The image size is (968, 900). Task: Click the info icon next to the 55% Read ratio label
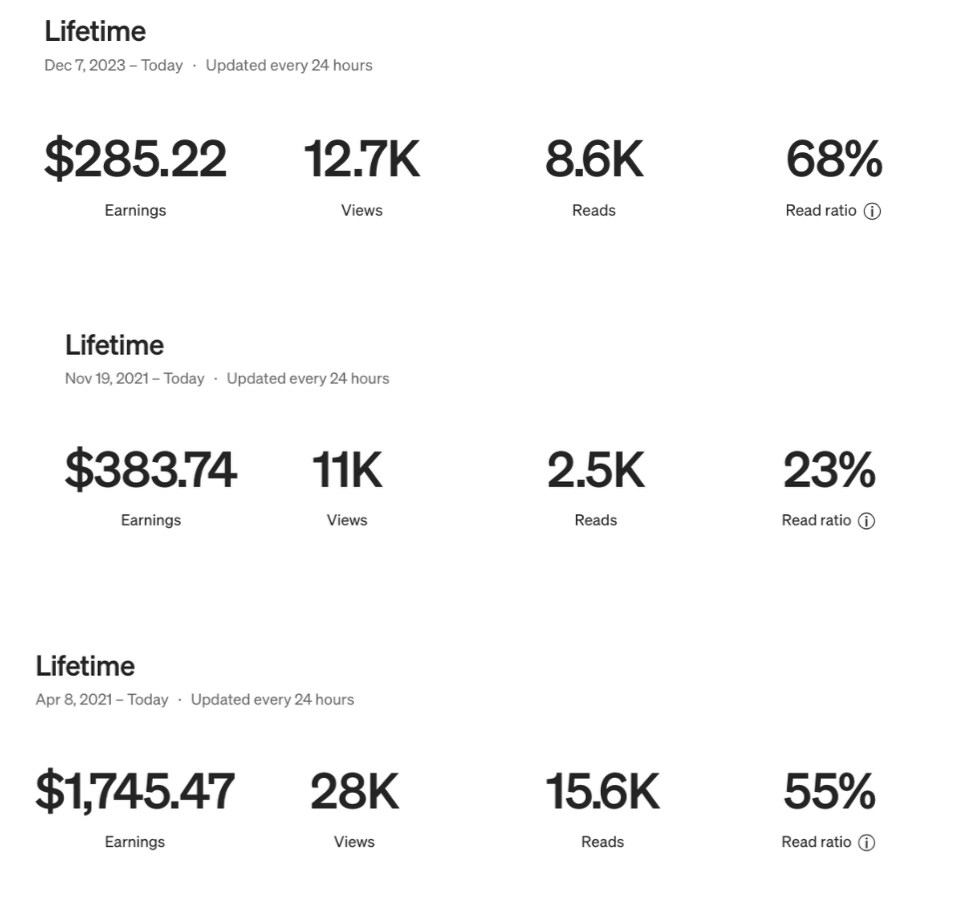point(867,843)
